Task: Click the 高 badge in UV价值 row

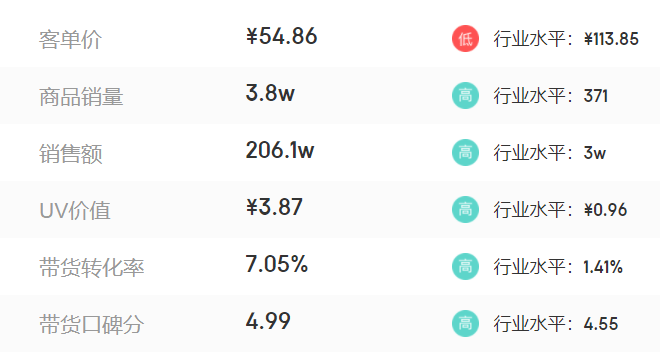Action: (465, 209)
